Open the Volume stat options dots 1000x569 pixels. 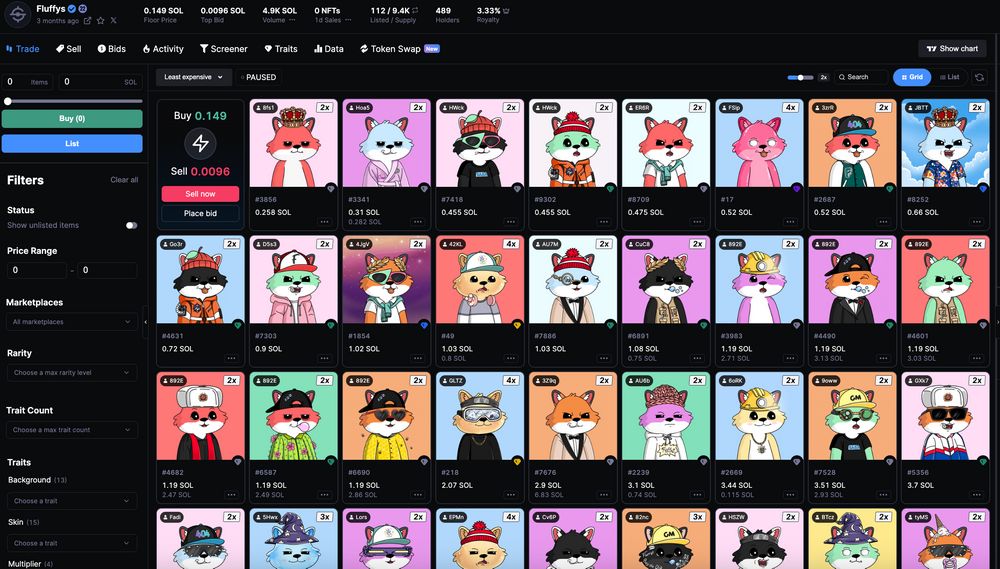(x=292, y=20)
